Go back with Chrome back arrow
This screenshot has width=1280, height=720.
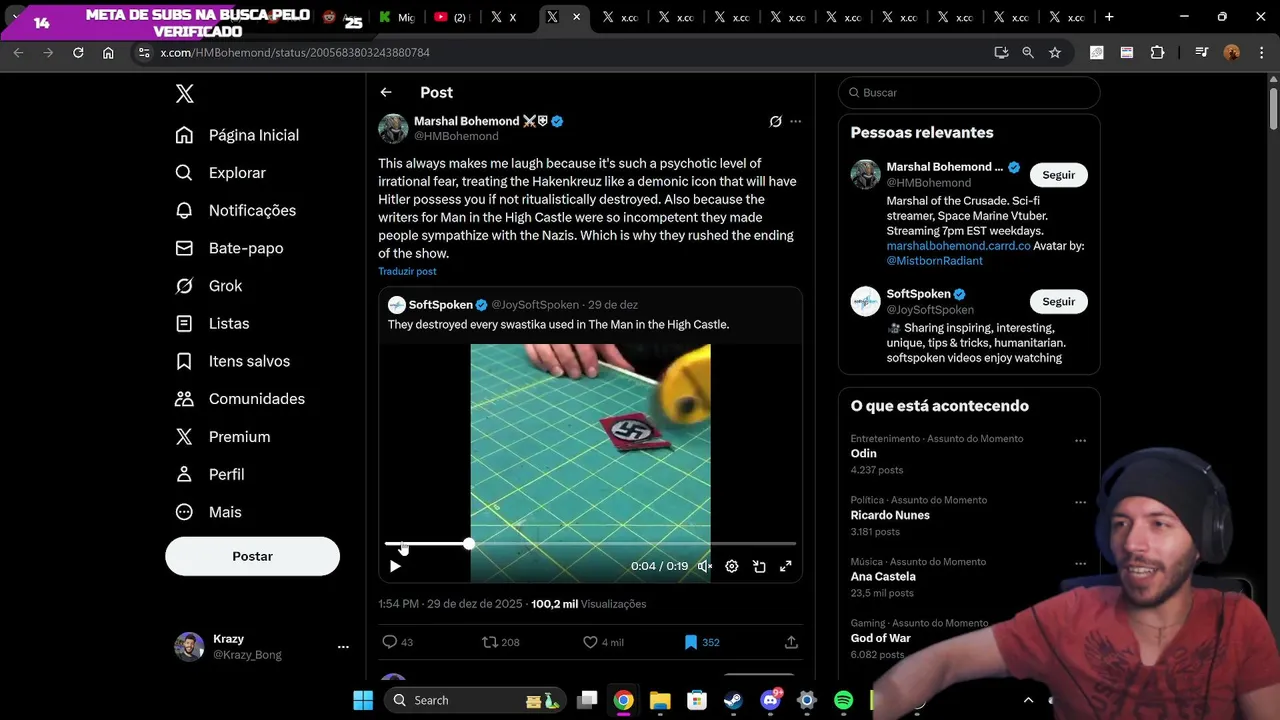click(18, 53)
